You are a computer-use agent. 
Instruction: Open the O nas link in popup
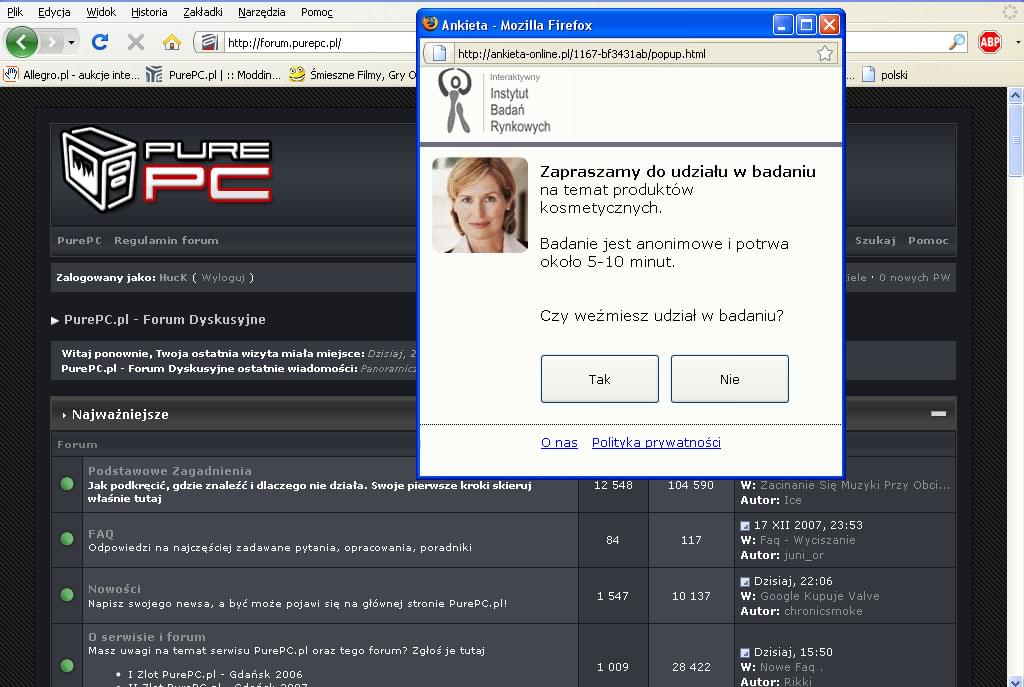pyautogui.click(x=559, y=443)
